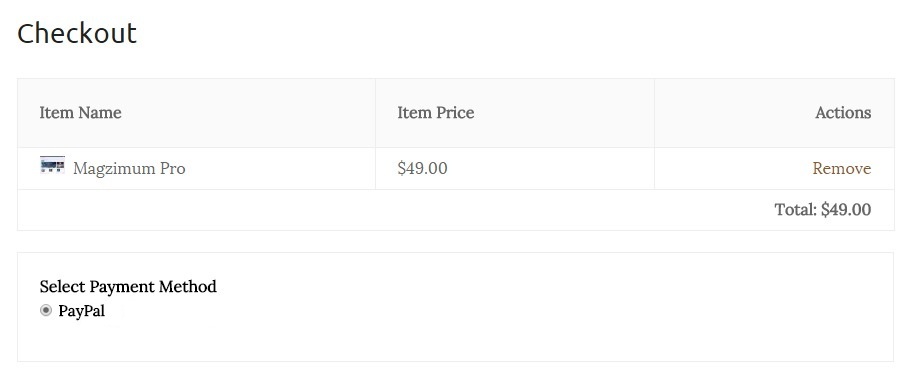The image size is (907, 374).
Task: Click the Actions column header
Action: click(x=843, y=112)
